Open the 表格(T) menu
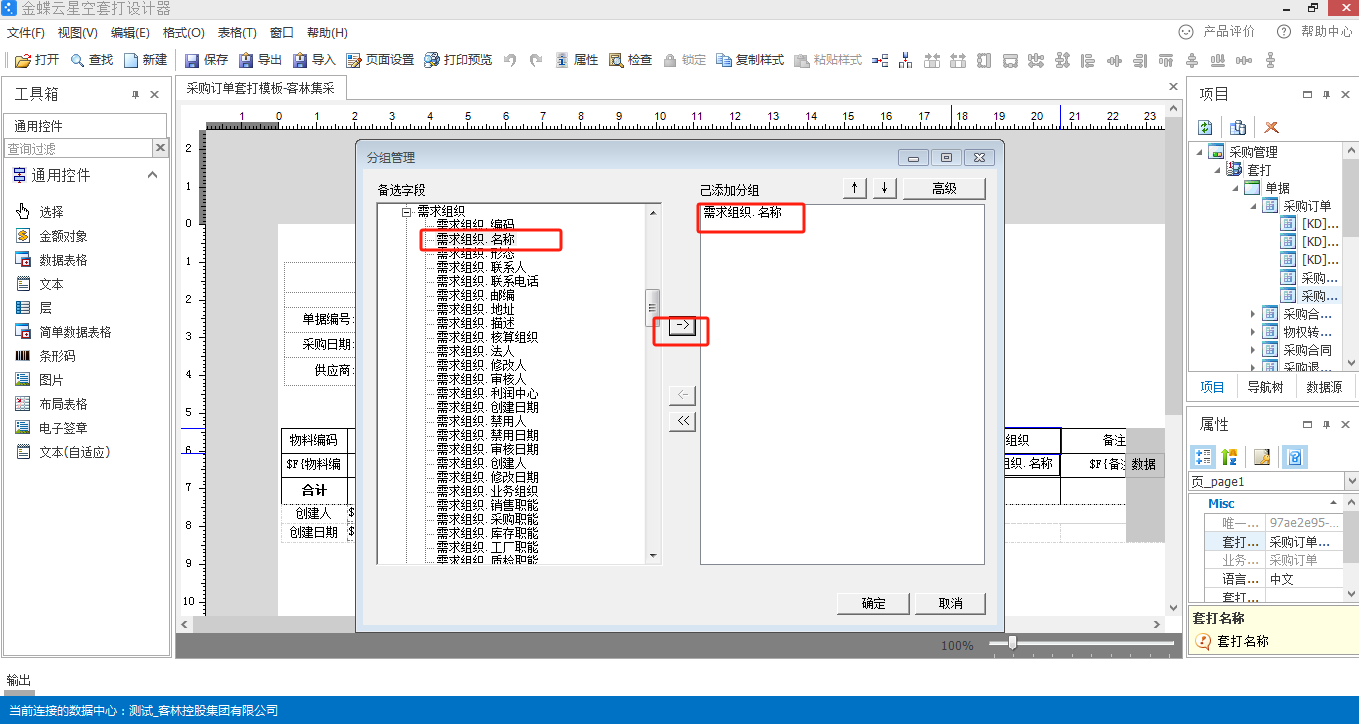The width and height of the screenshot is (1359, 724). tap(237, 33)
